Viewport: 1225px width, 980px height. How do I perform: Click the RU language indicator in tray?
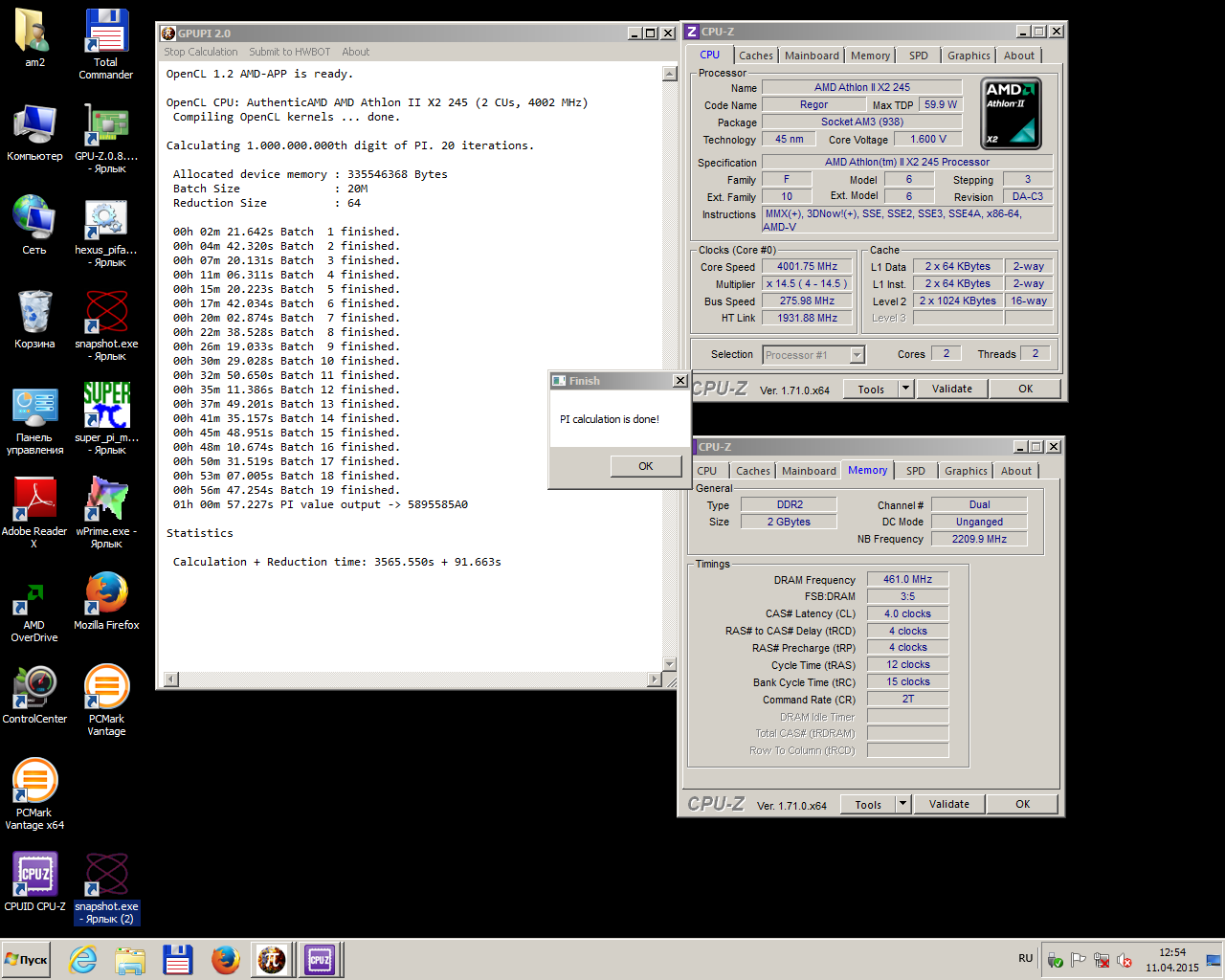1025,958
